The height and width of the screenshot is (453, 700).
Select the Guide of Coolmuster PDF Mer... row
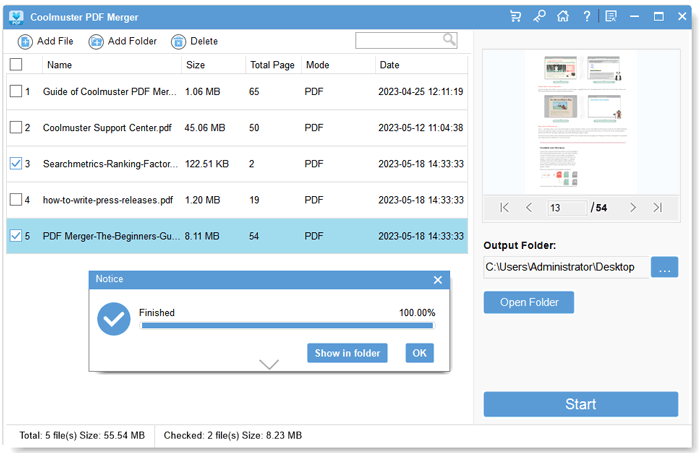click(x=237, y=91)
